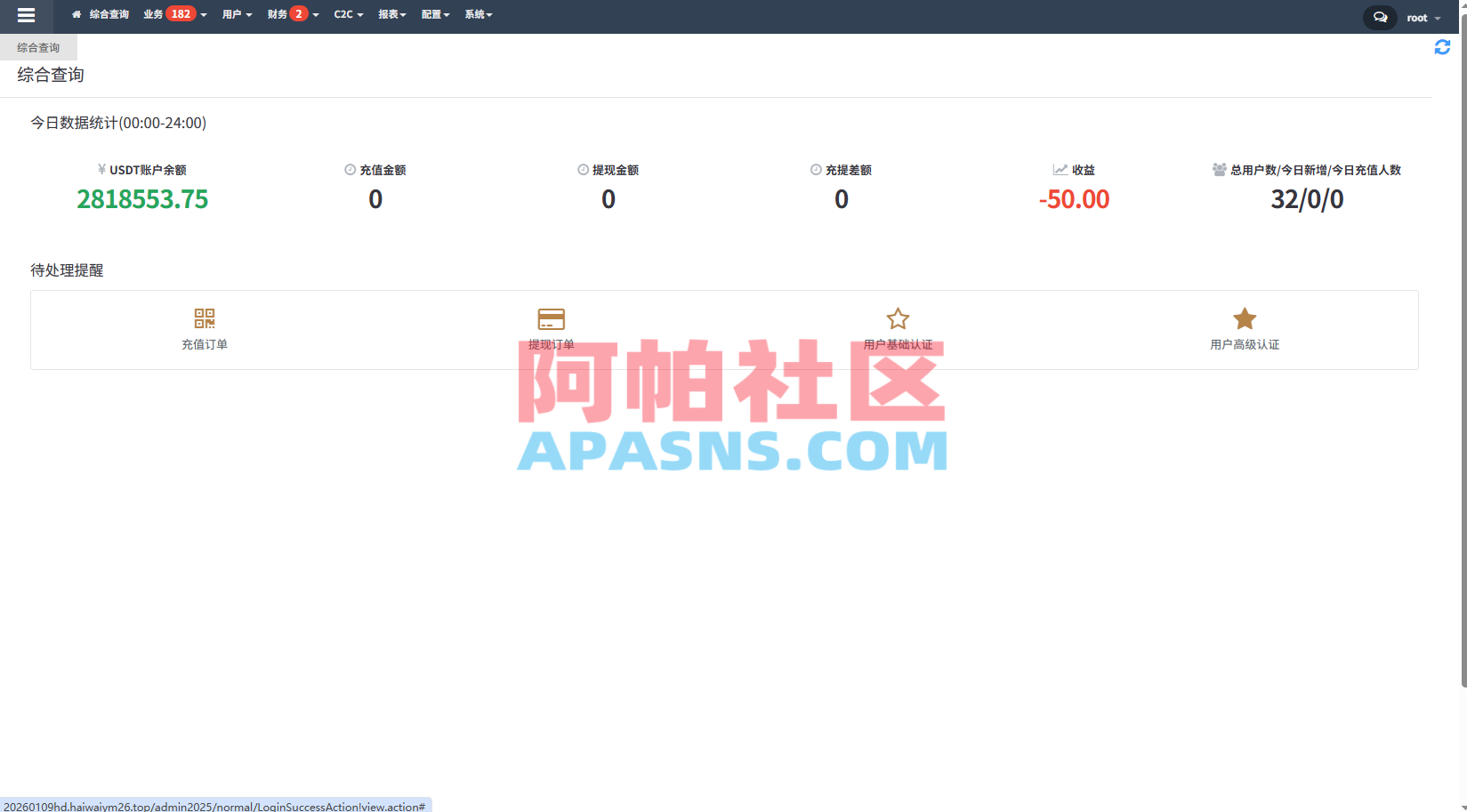Expand the 配置 dropdown menu
The width and height of the screenshot is (1467, 812).
pos(436,14)
